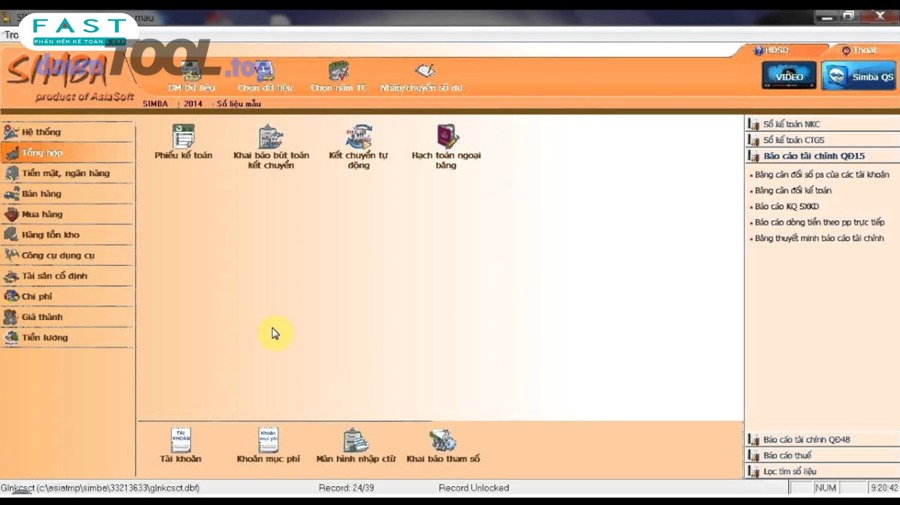Viewport: 900px width, 505px height.
Task: Click Record Unlocked status text
Action: tap(474, 488)
